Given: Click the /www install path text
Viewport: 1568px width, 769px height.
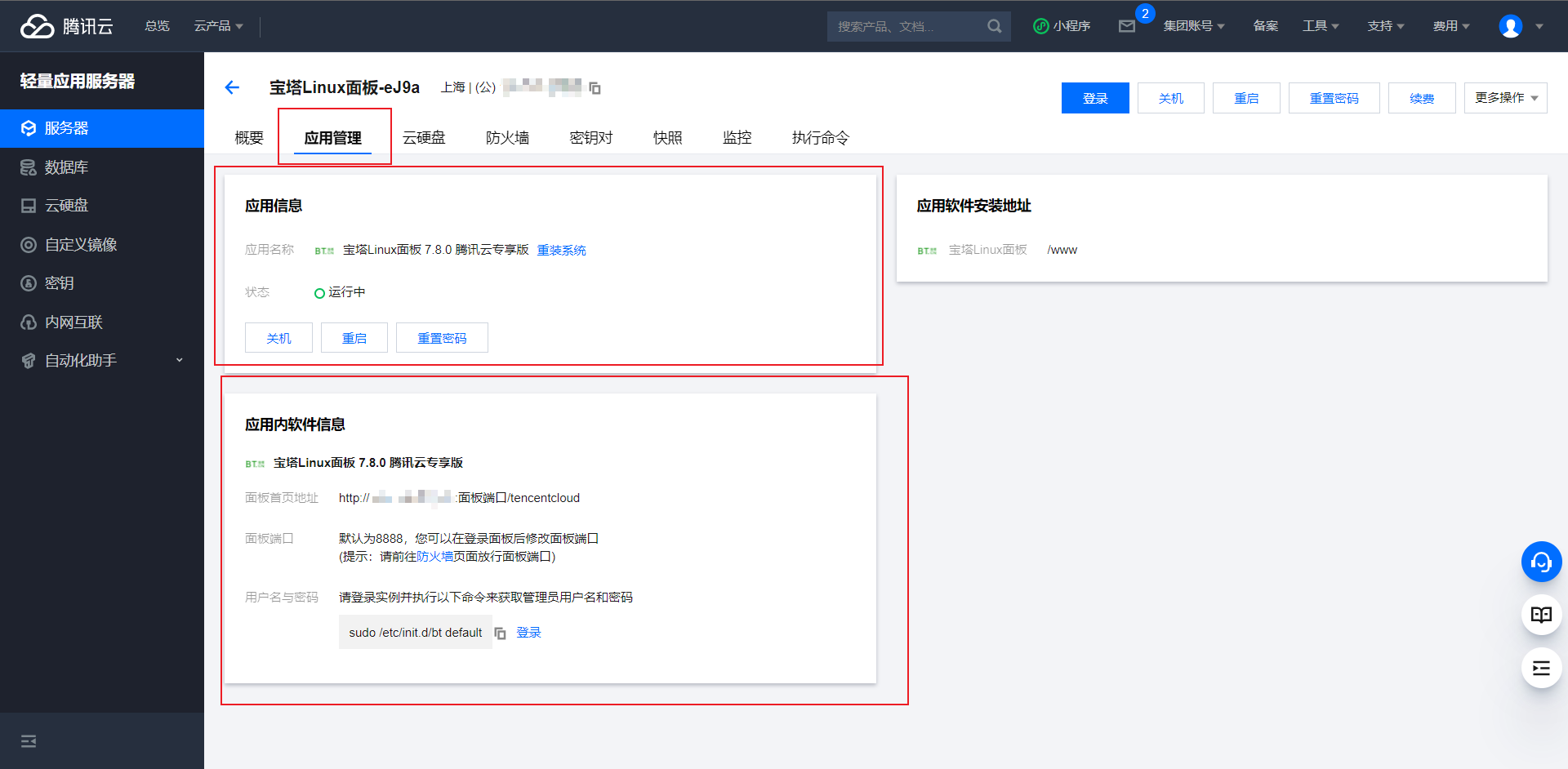Looking at the screenshot, I should tap(1062, 250).
